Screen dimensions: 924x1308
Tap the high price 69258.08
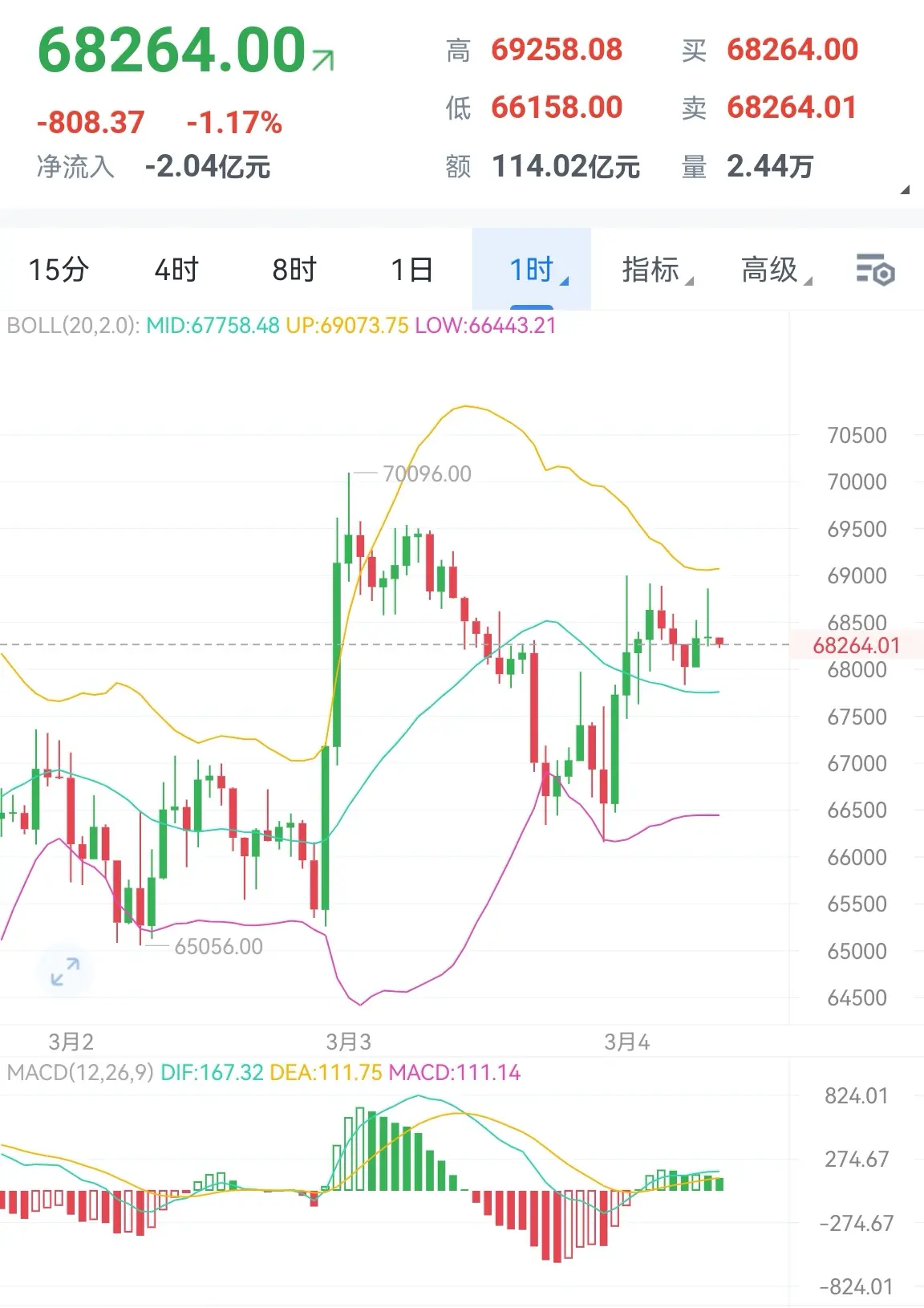[557, 50]
